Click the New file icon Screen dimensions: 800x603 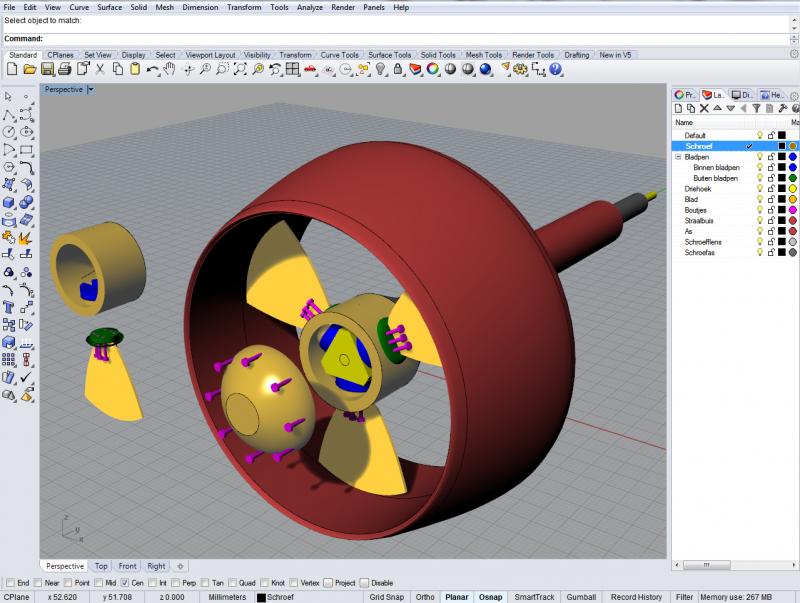point(12,69)
